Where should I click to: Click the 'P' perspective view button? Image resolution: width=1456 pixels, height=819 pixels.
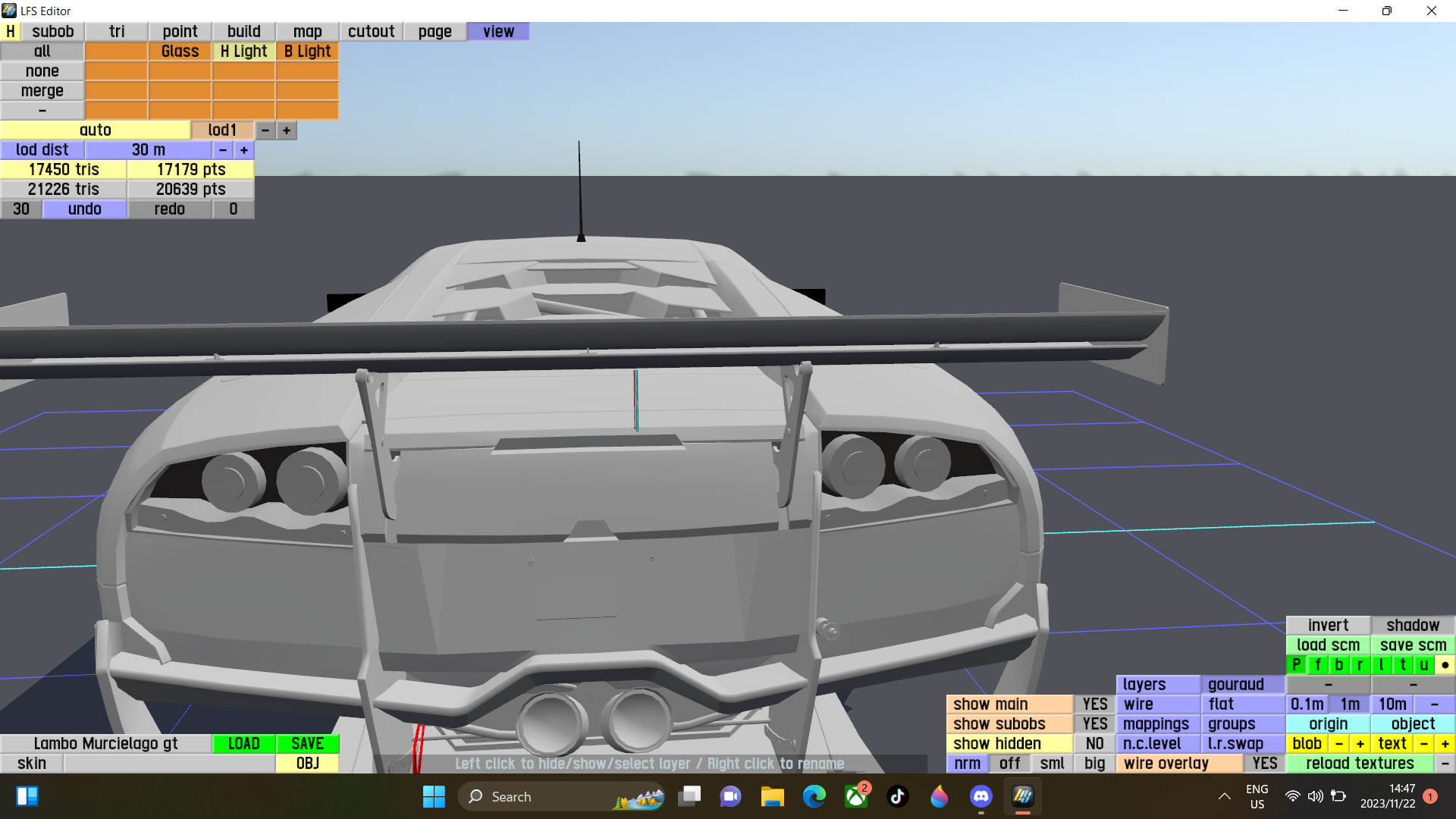pos(1296,665)
